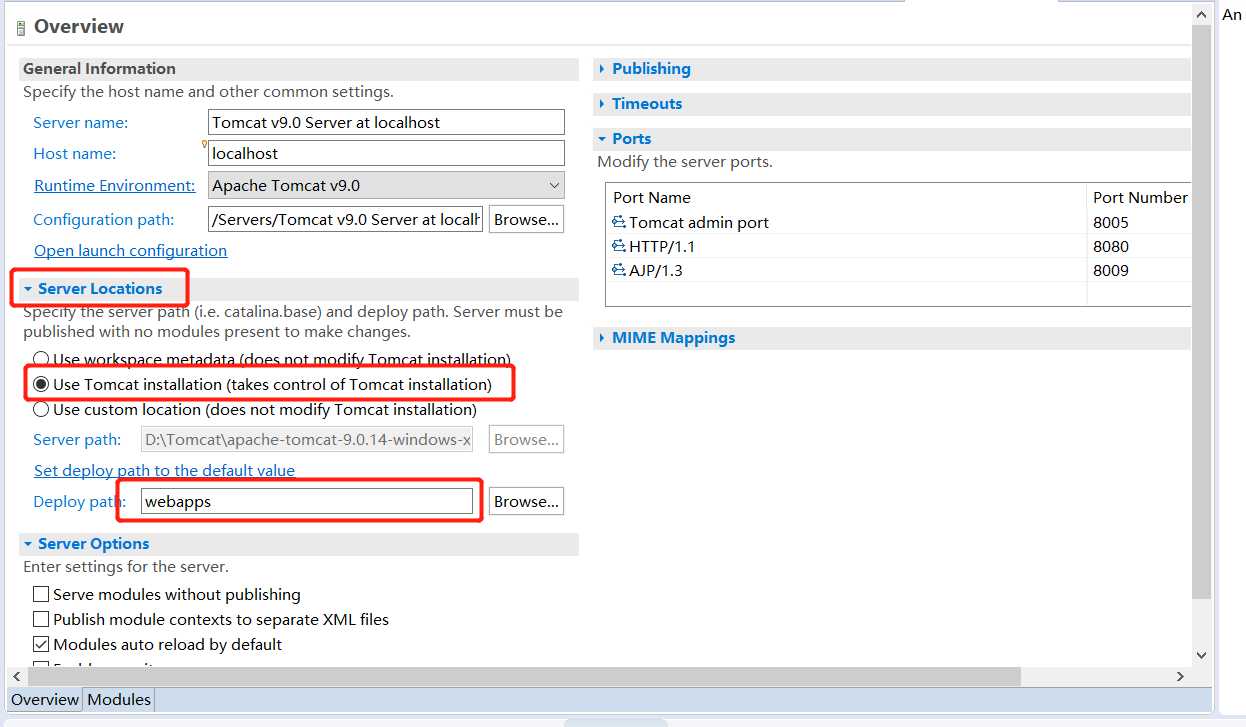Click the HTTP/1.1 port icon

coord(619,246)
